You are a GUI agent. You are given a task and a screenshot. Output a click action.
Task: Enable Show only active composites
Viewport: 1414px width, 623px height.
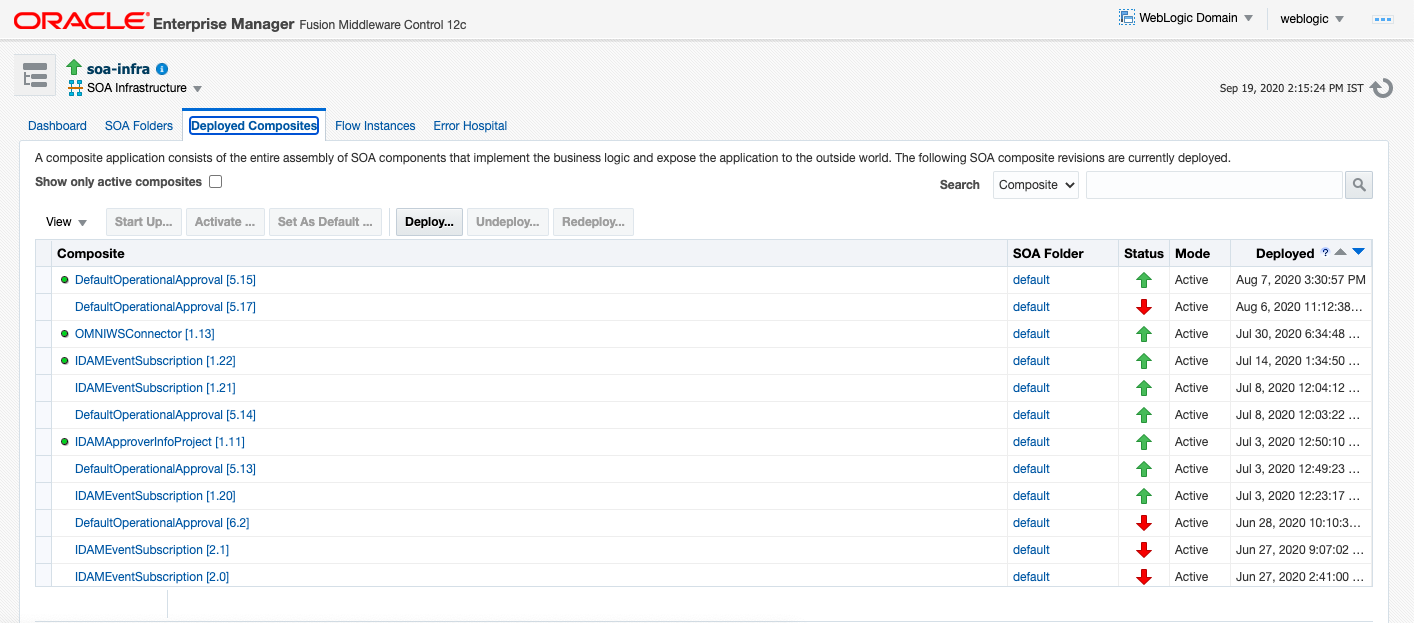(215, 182)
